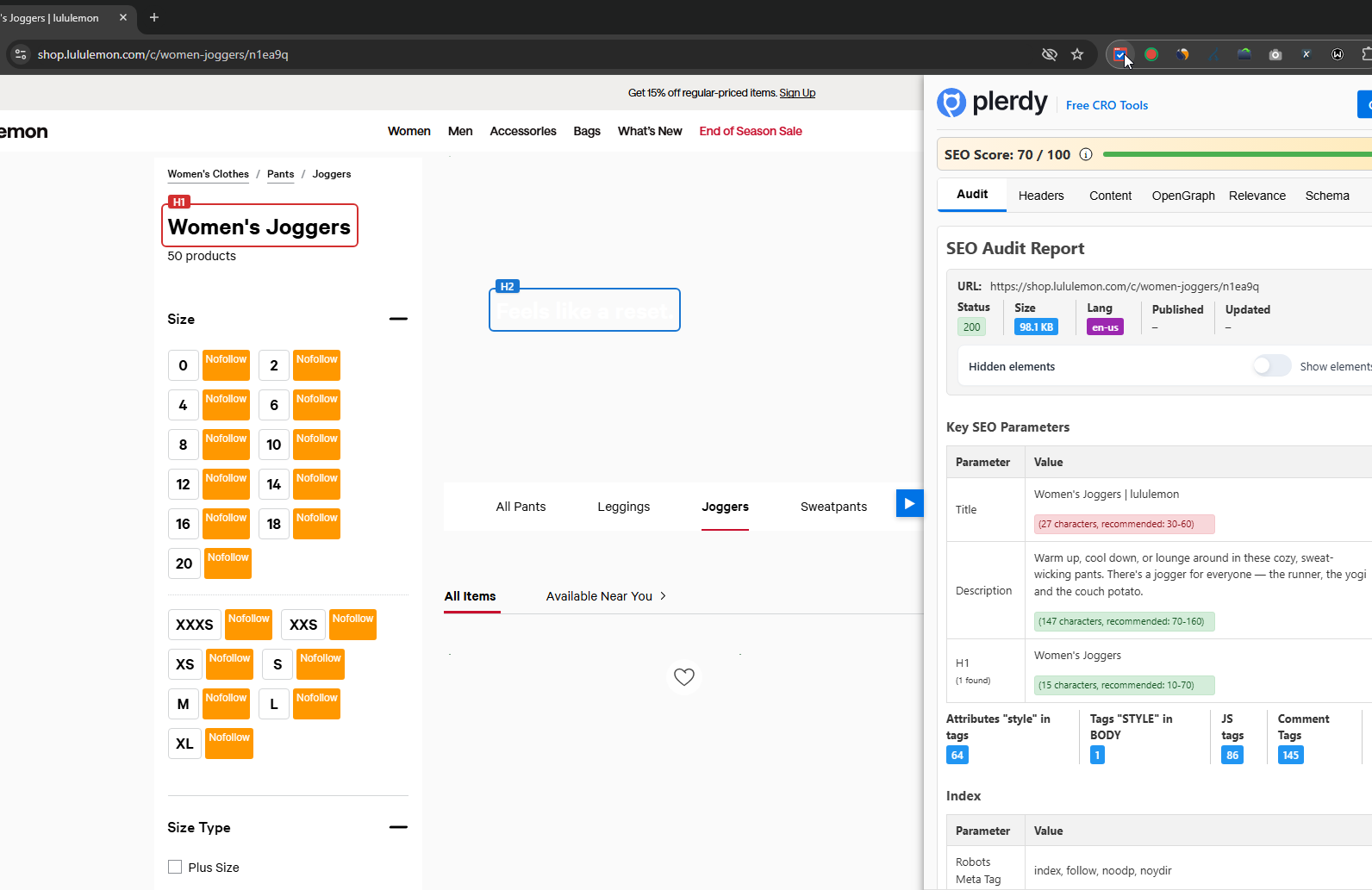Select the All Items tab
Viewport: 1372px width, 890px height.
click(x=470, y=596)
